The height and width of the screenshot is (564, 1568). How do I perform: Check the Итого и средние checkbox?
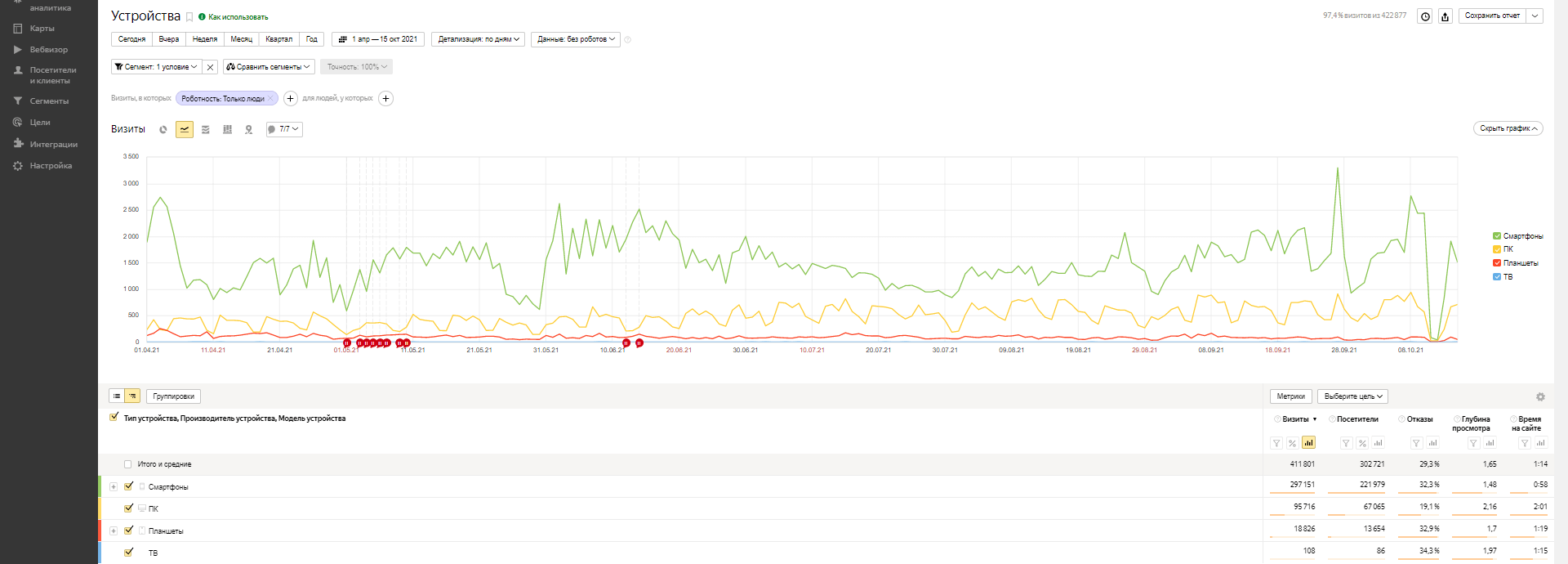(x=127, y=464)
